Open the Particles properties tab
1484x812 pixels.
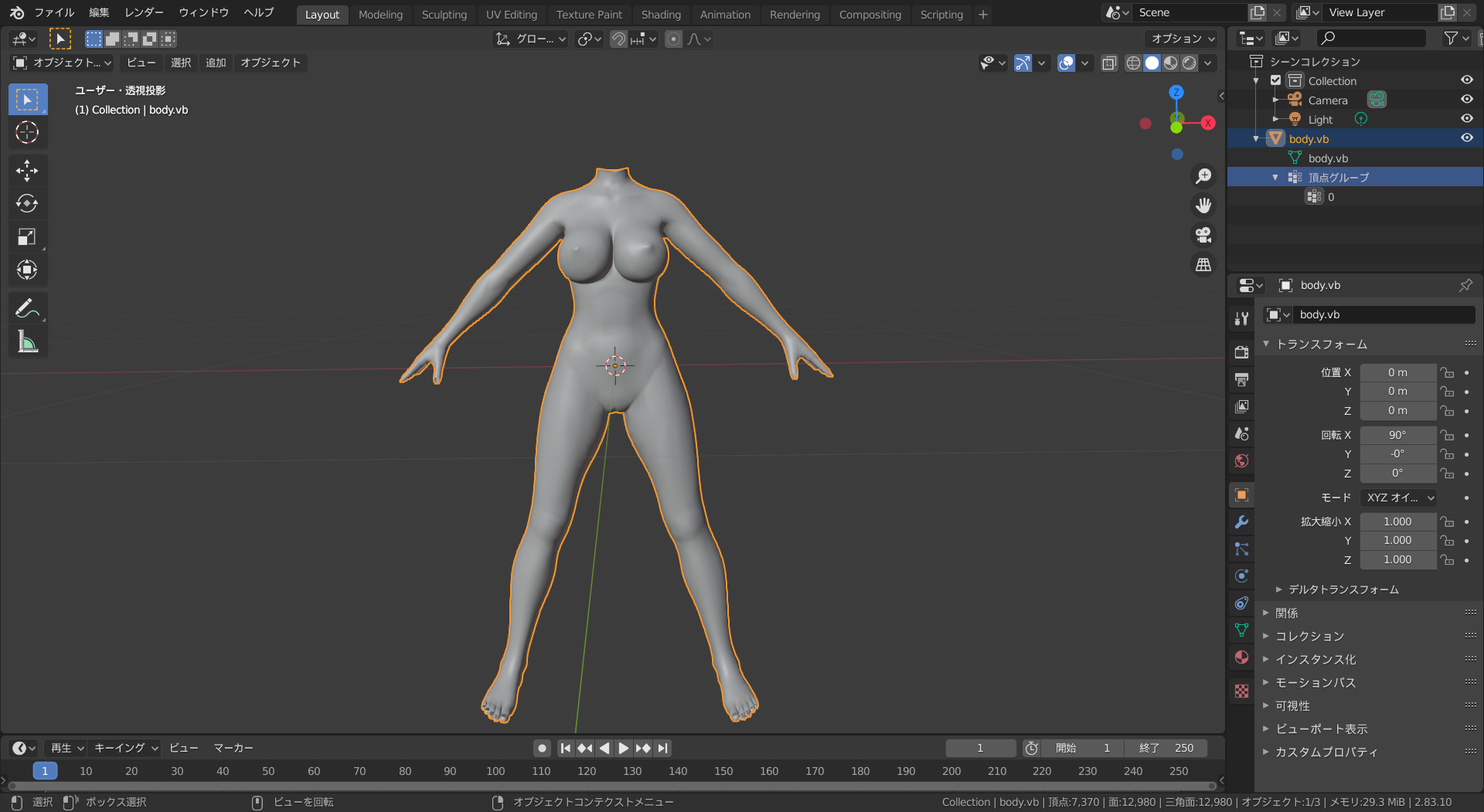coord(1241,549)
